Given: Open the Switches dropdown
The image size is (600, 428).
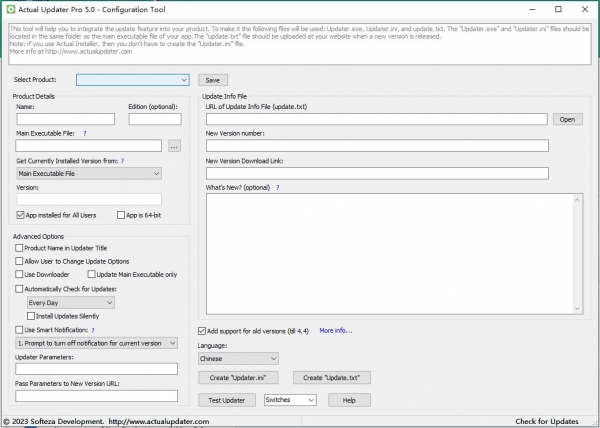Looking at the screenshot, I should pyautogui.click(x=290, y=400).
